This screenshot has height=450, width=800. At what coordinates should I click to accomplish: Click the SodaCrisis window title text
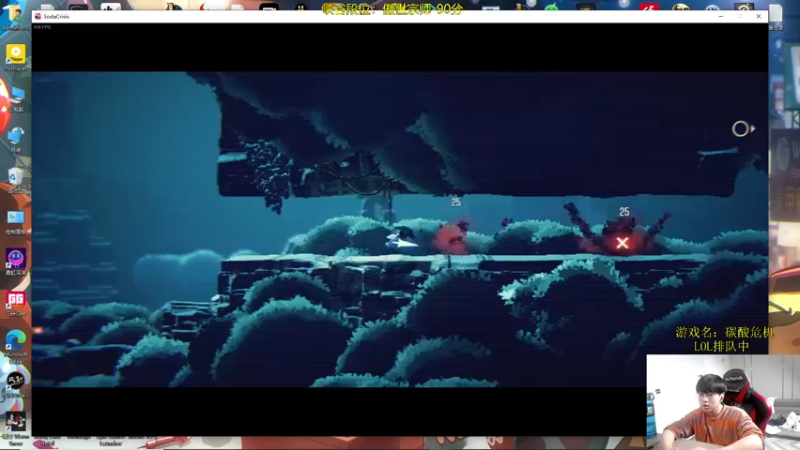[56, 16]
